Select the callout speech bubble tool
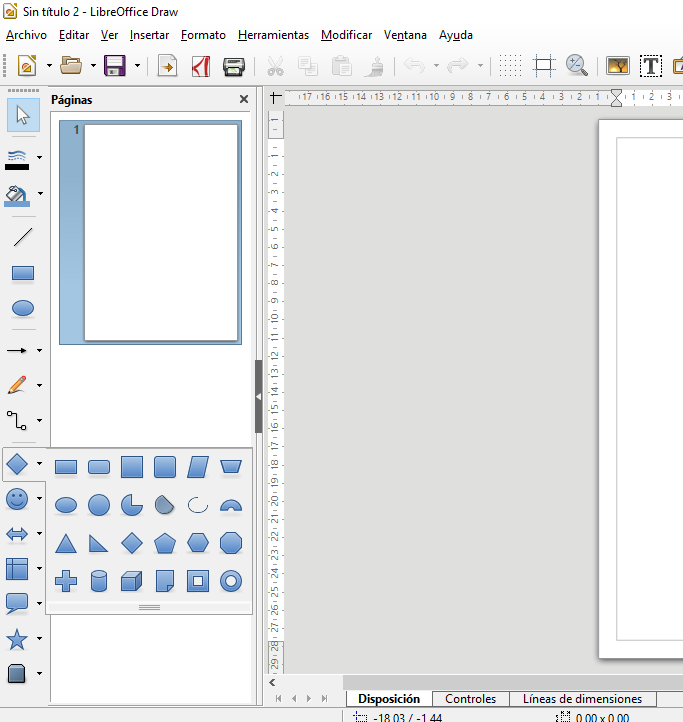 point(17,603)
